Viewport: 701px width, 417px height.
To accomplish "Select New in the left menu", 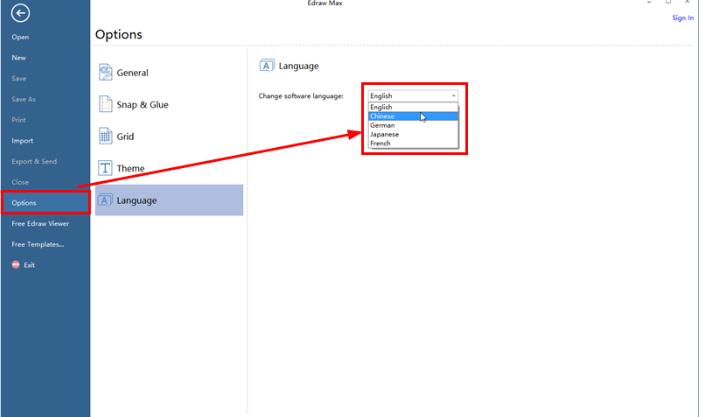I will [19, 58].
